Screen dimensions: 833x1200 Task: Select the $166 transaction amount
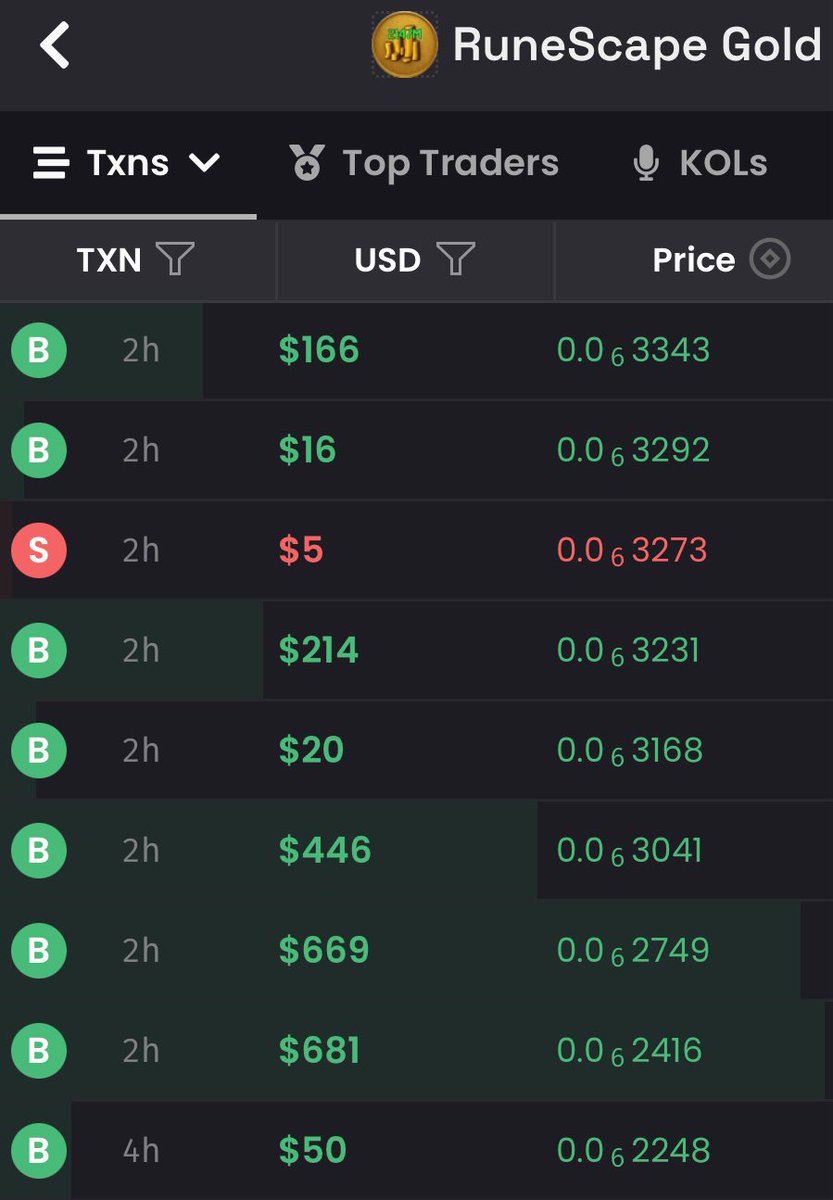point(319,350)
